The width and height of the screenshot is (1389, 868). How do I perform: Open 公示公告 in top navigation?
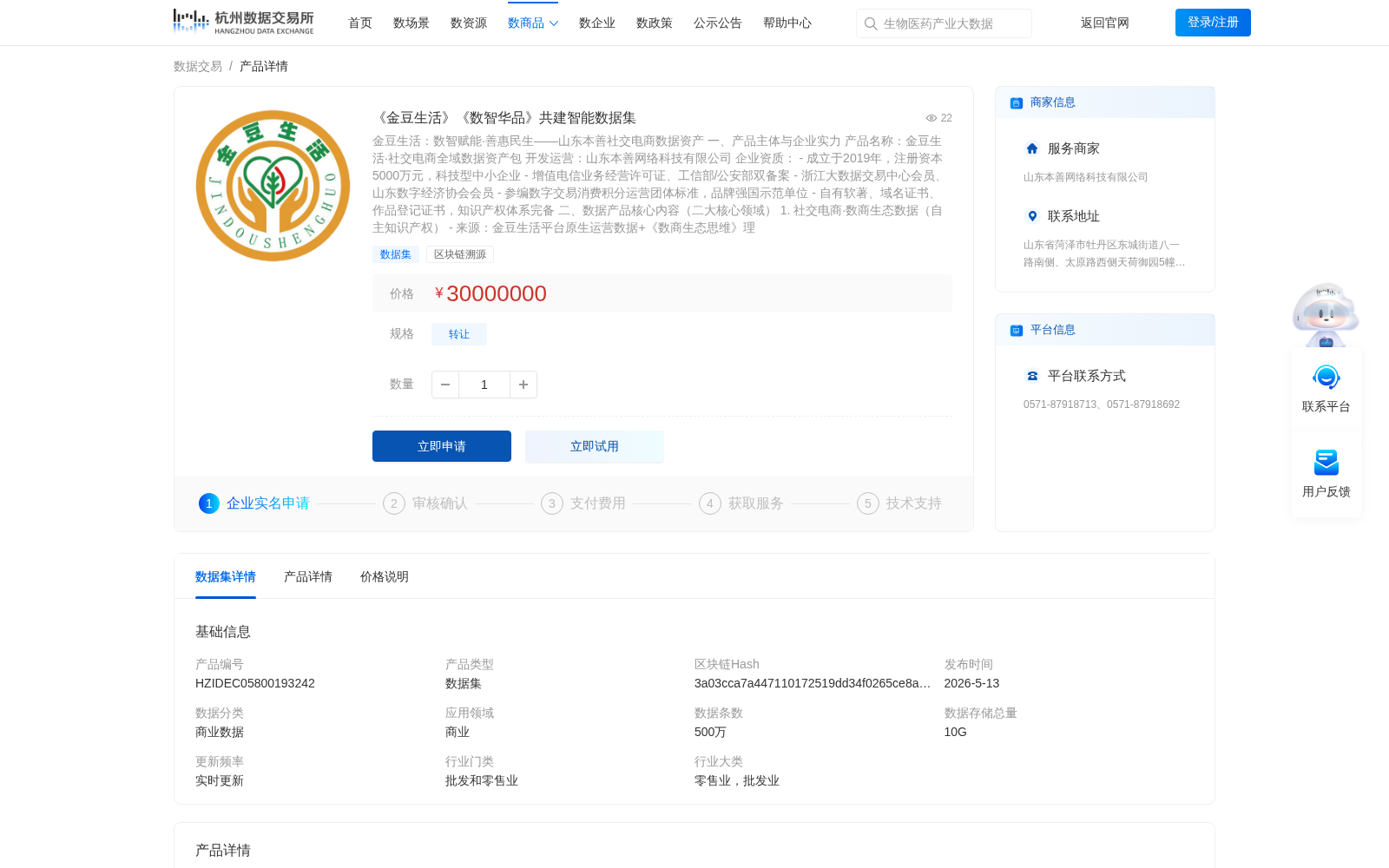718,23
